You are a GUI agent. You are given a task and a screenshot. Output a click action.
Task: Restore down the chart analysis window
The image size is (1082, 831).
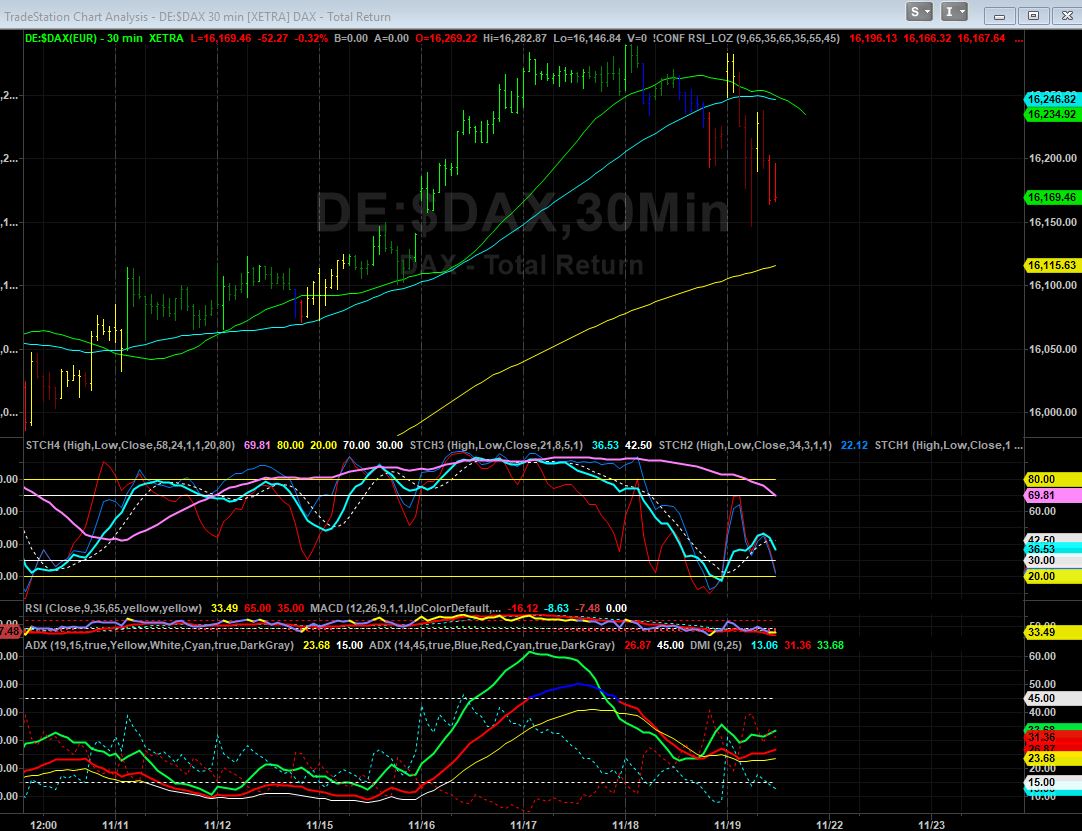click(x=1033, y=15)
